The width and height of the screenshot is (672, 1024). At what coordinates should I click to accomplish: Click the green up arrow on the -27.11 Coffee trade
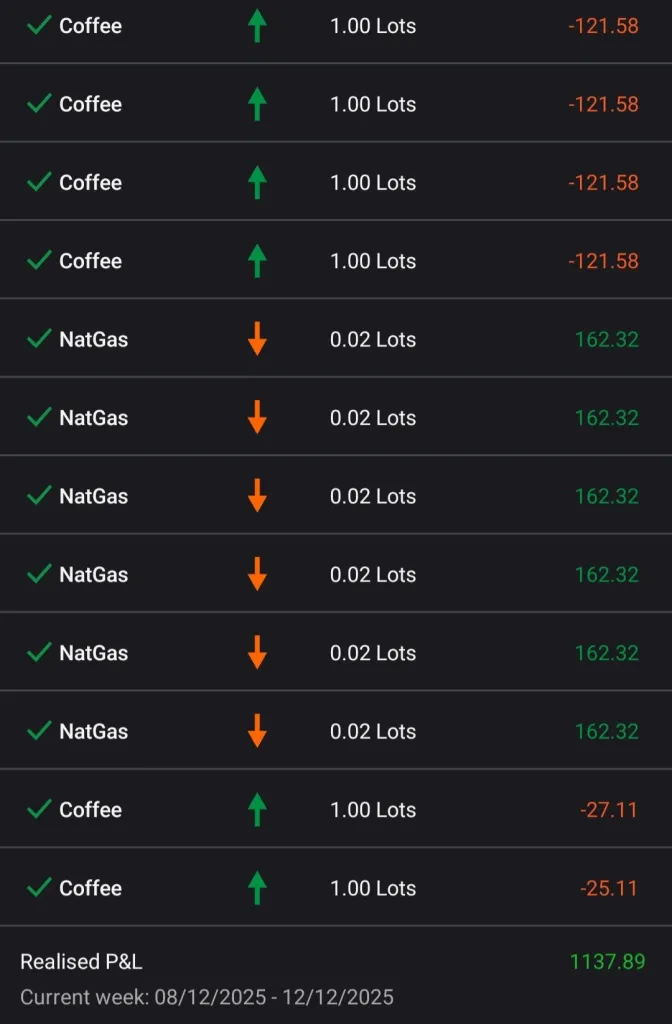257,809
